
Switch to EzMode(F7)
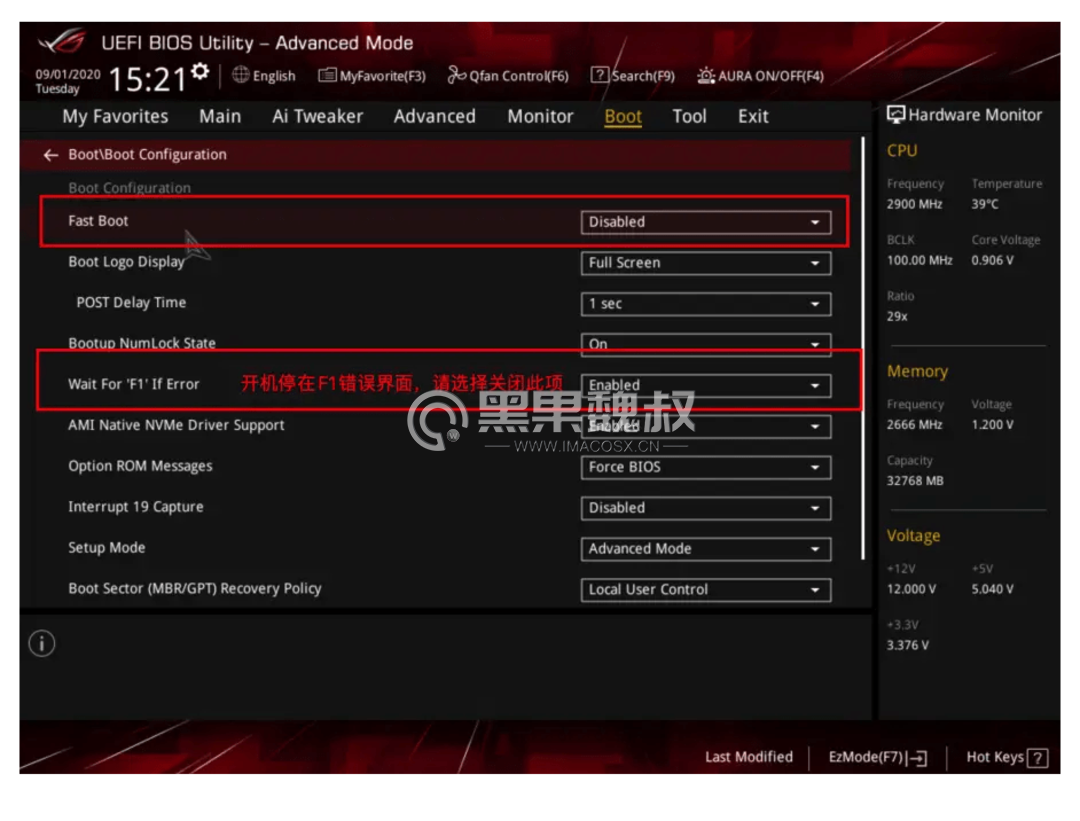pyautogui.click(x=878, y=757)
